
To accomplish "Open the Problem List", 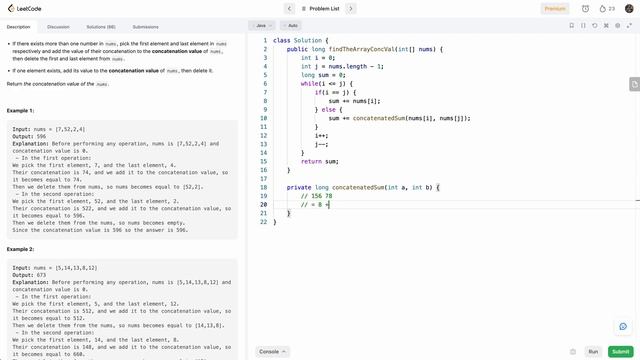I will click(320, 9).
